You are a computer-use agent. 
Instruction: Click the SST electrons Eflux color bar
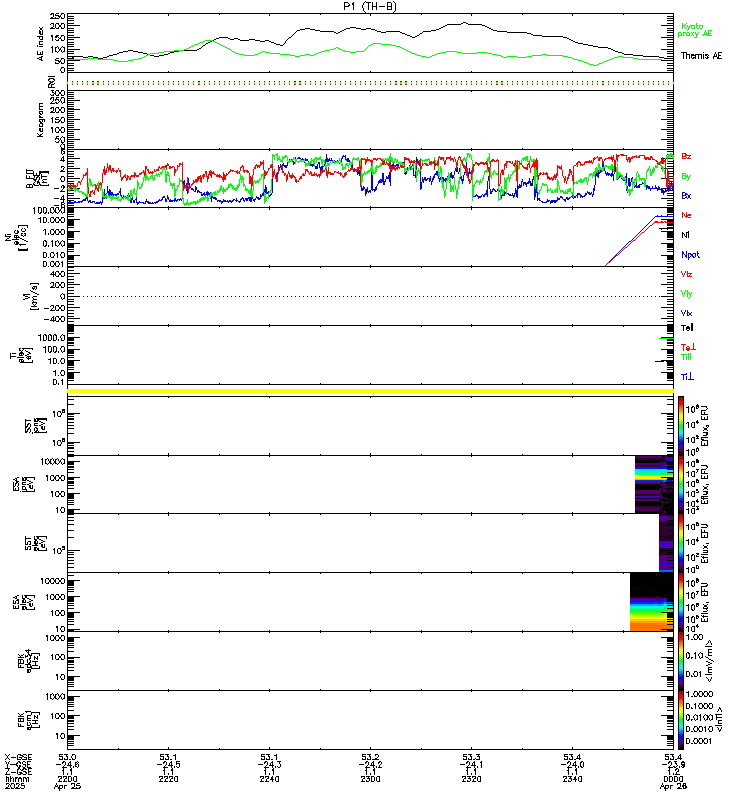(x=681, y=543)
